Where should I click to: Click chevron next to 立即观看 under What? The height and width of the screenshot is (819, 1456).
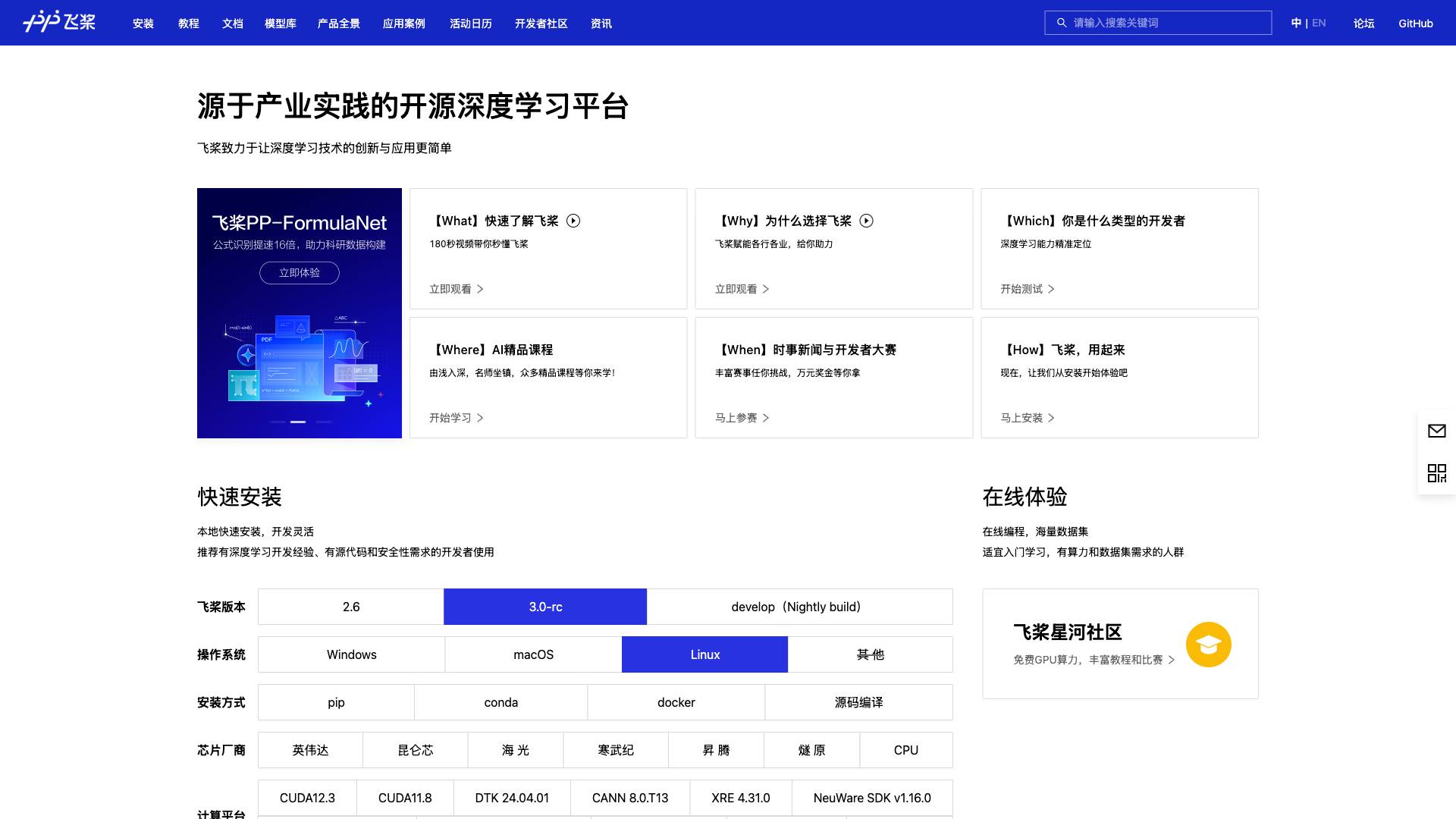click(x=480, y=289)
